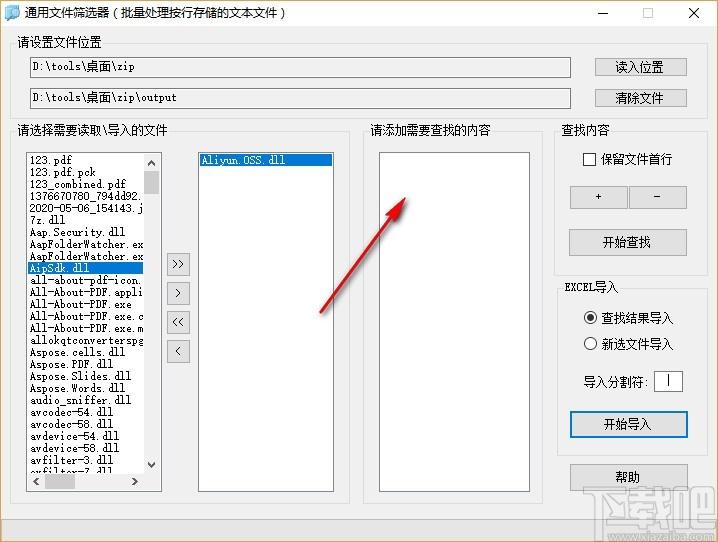Screen dimensions: 718x542
Task: Select 123_combined.pdf in file list
Action: point(86,184)
